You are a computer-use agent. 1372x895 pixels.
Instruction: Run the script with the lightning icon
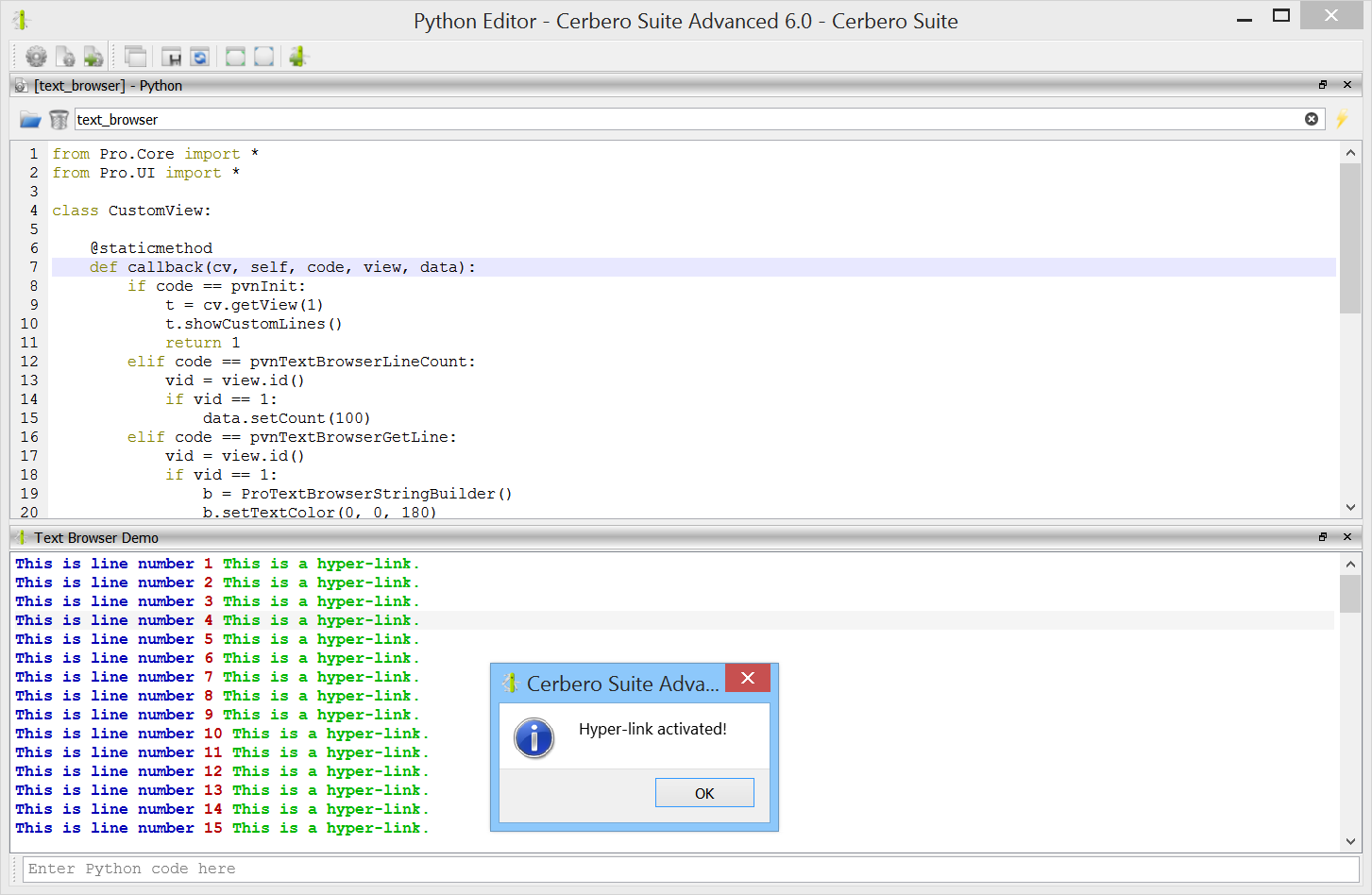pos(1342,119)
